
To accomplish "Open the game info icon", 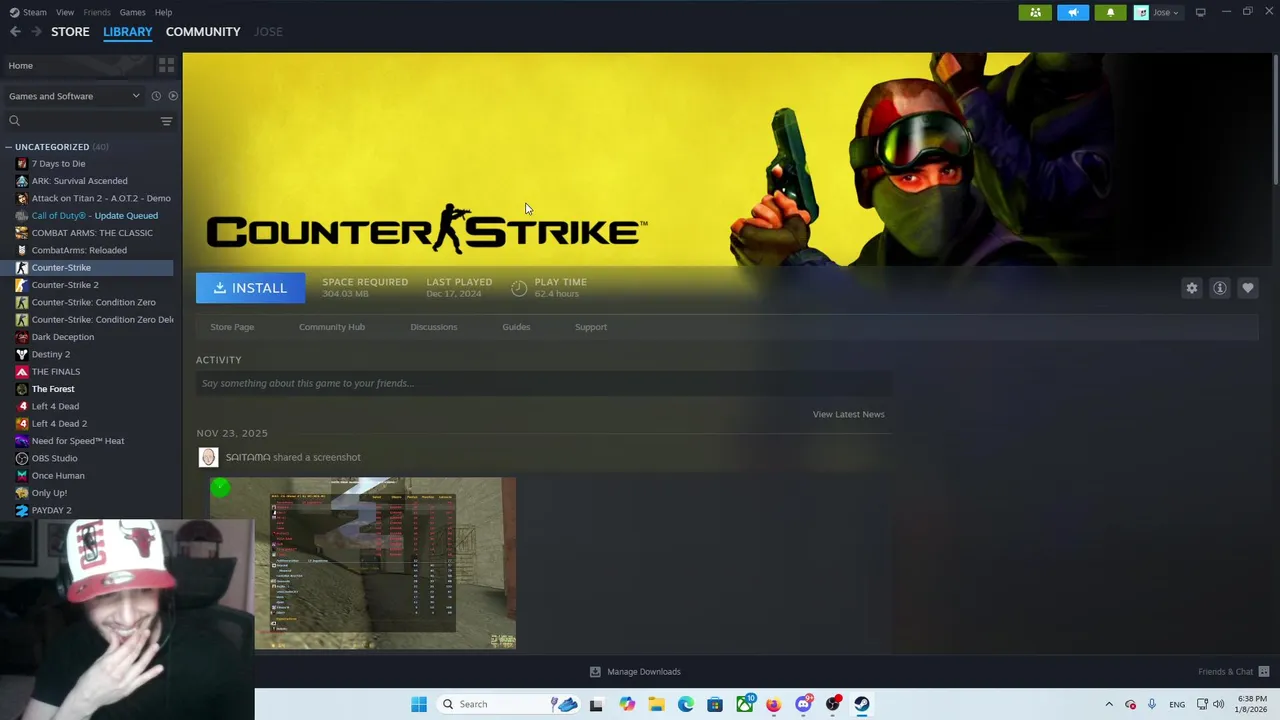I will (1220, 288).
